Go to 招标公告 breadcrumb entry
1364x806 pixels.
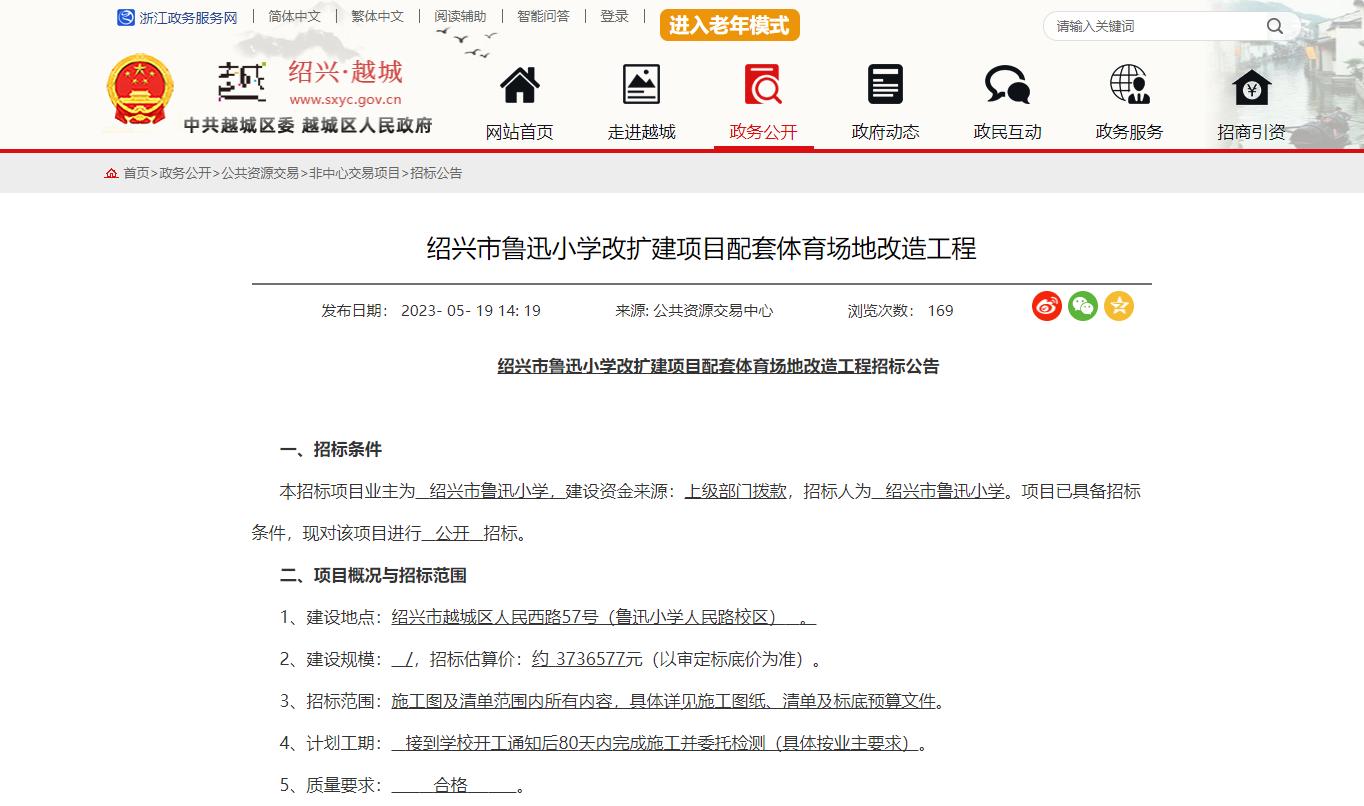438,172
